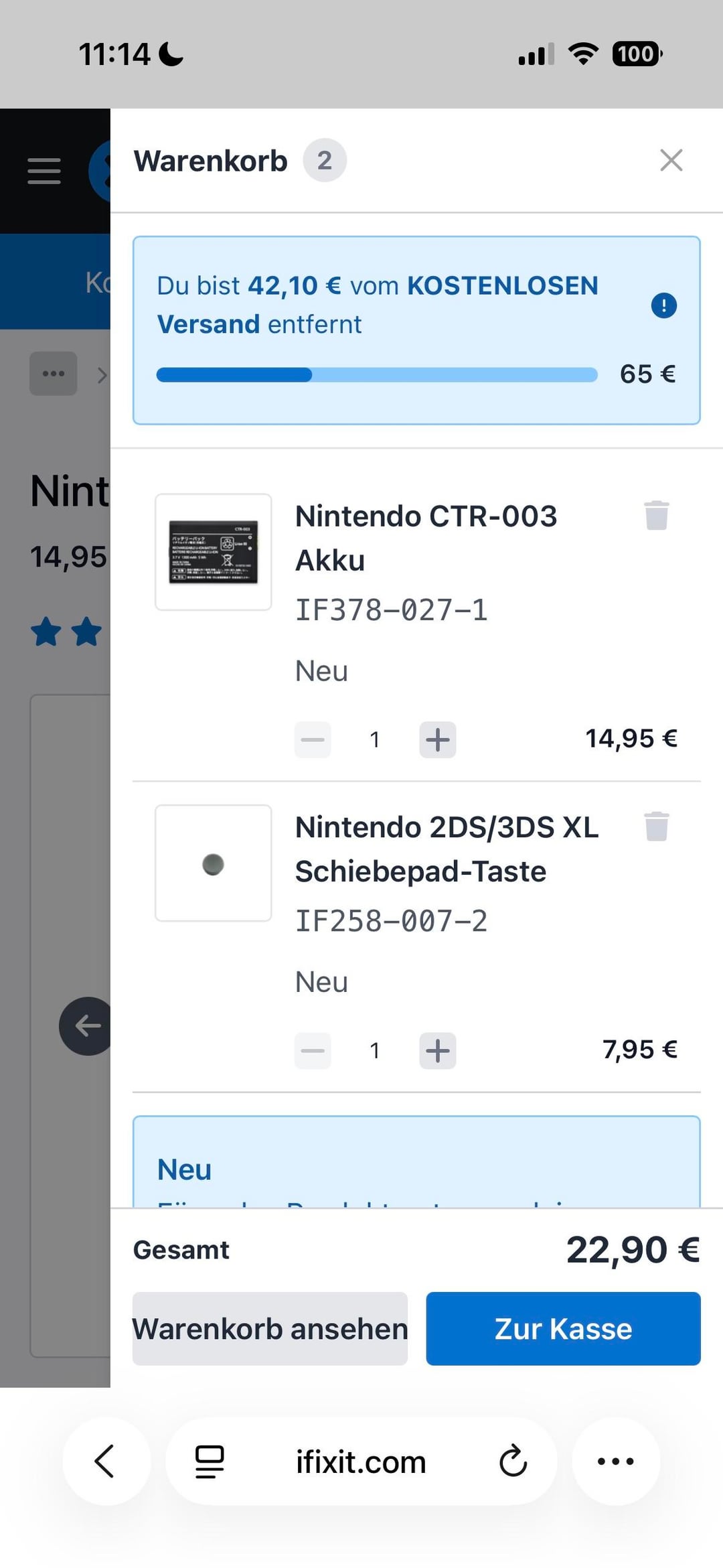Viewport: 723px width, 1568px height.
Task: Tap the free shipping info icon
Action: [x=663, y=306]
